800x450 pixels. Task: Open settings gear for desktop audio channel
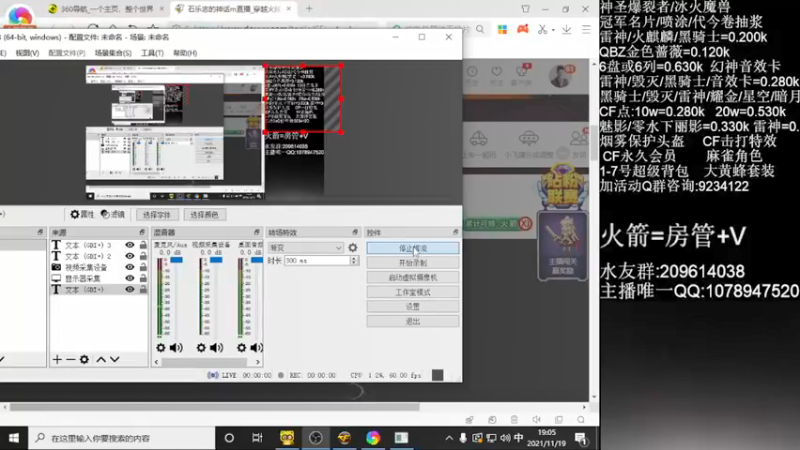[241, 347]
